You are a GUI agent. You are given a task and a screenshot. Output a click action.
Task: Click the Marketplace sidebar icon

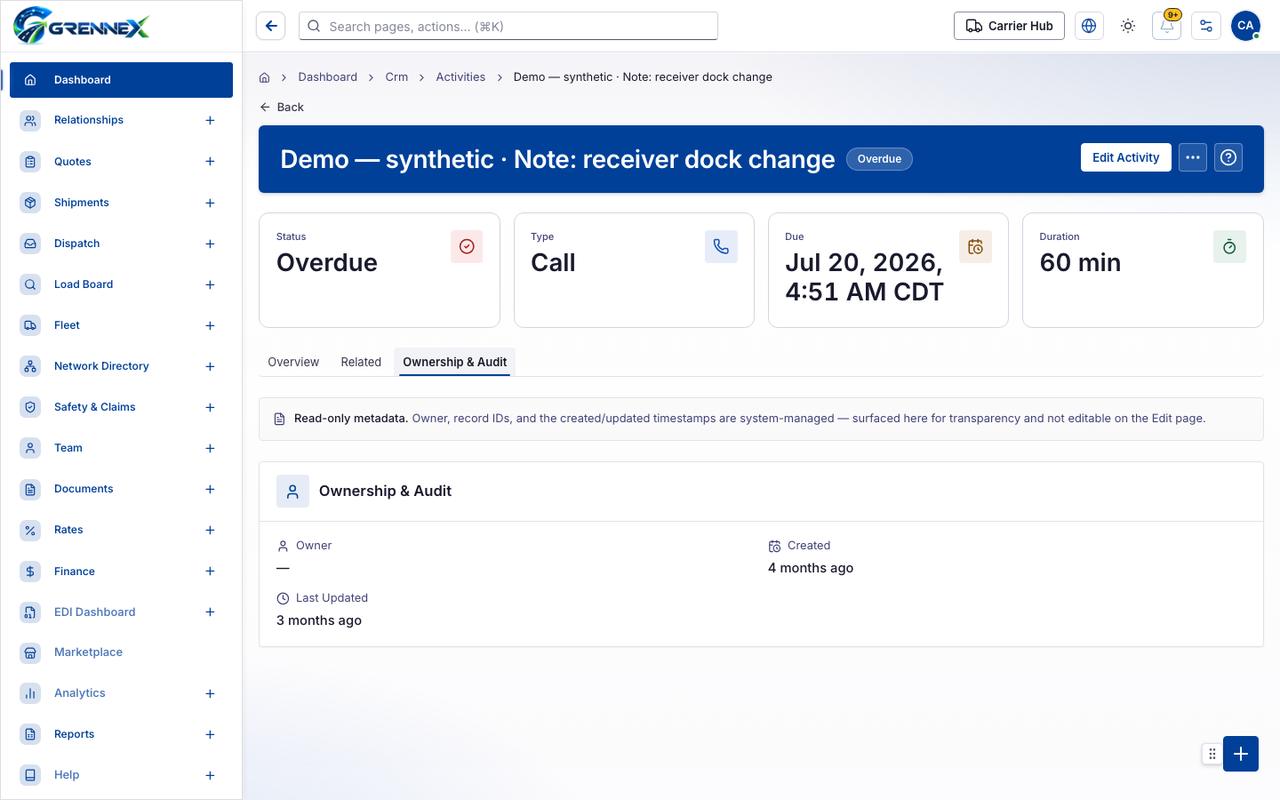tap(30, 652)
